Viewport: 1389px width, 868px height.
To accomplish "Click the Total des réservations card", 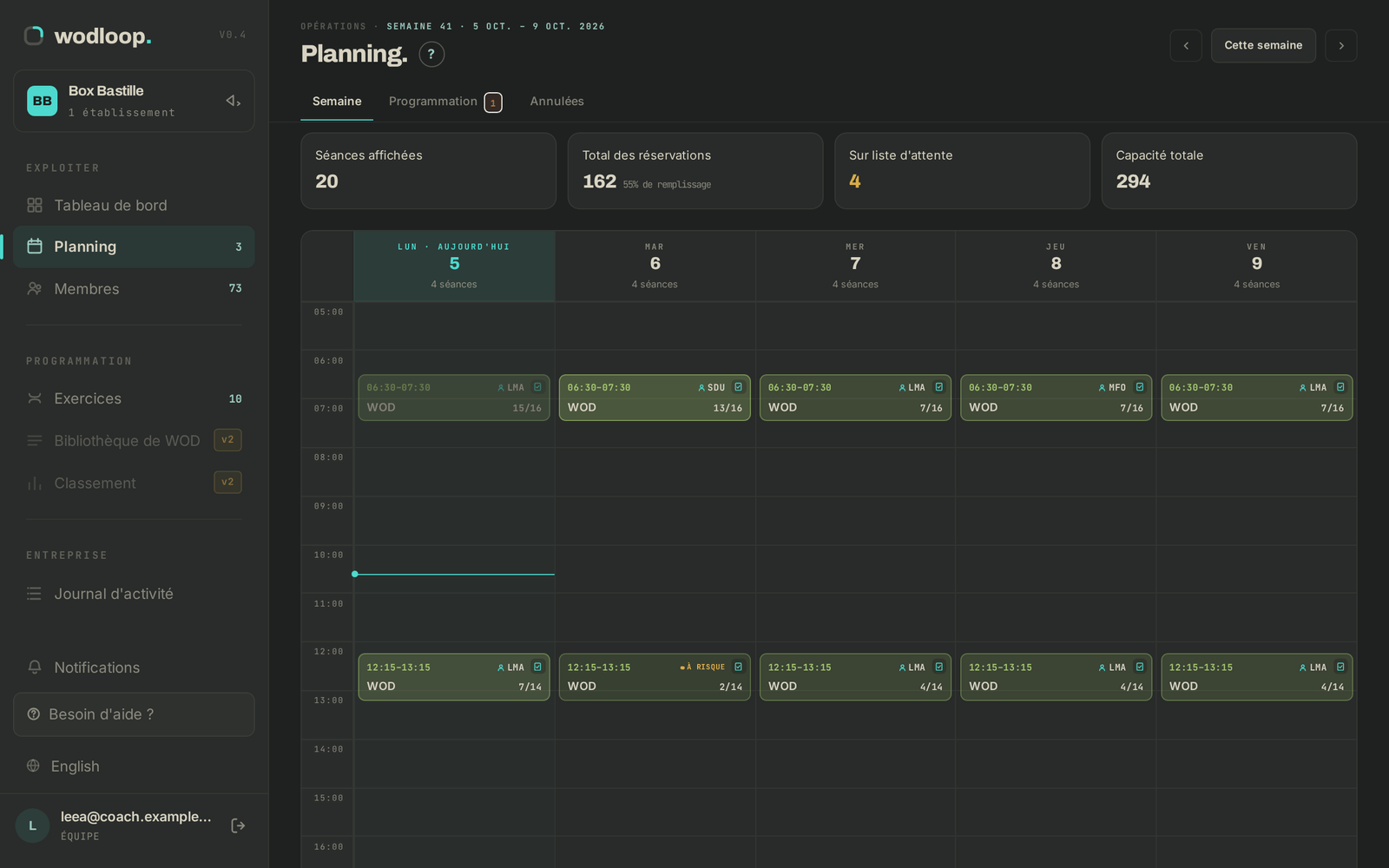I will (x=695, y=171).
